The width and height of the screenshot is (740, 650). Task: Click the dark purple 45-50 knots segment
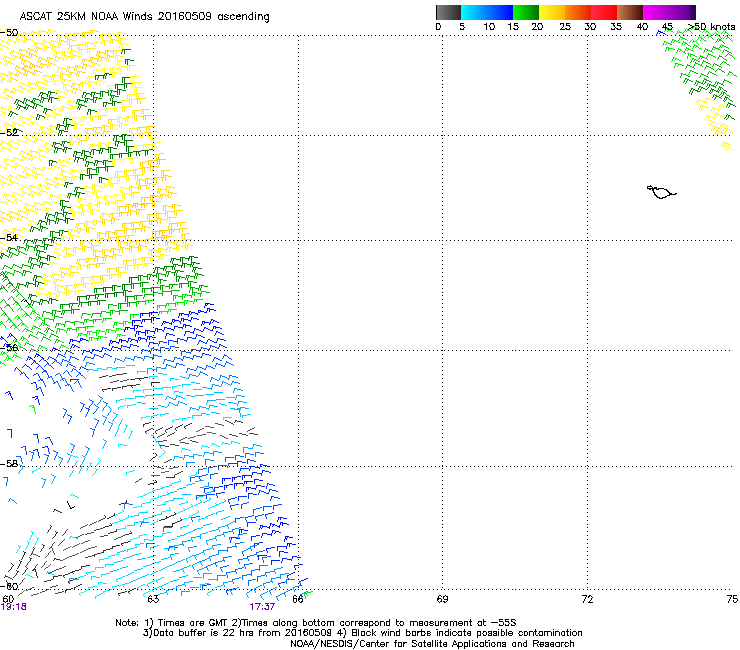(x=682, y=12)
